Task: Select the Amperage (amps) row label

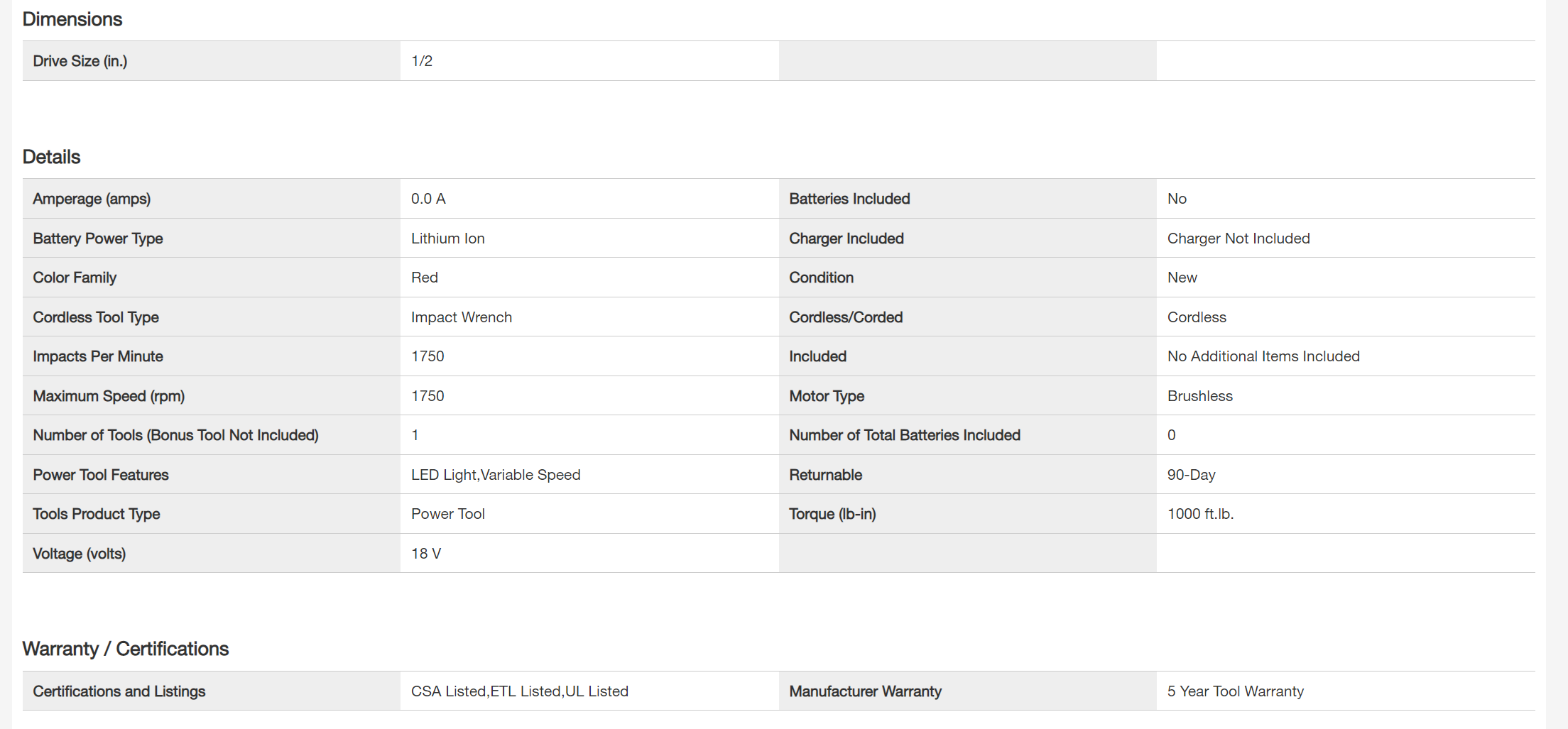Action: (x=92, y=199)
